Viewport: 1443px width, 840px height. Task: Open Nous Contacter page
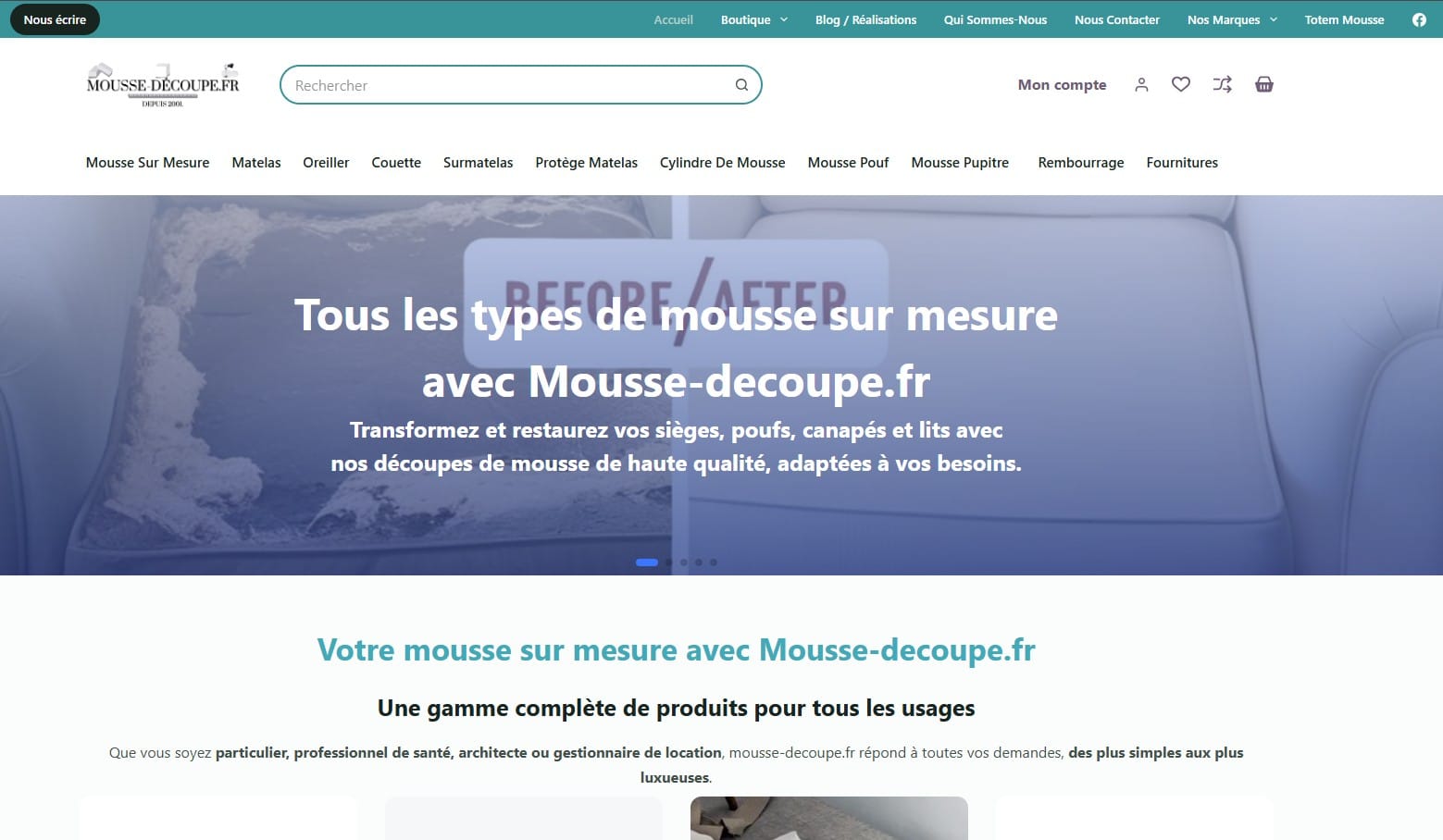click(1116, 19)
